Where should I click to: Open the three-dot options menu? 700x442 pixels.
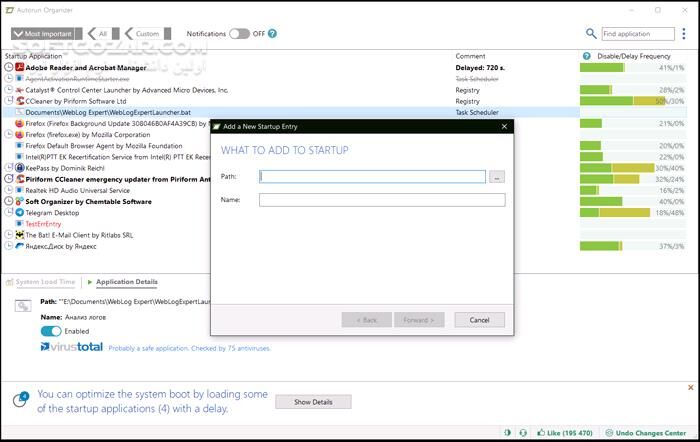[x=683, y=34]
